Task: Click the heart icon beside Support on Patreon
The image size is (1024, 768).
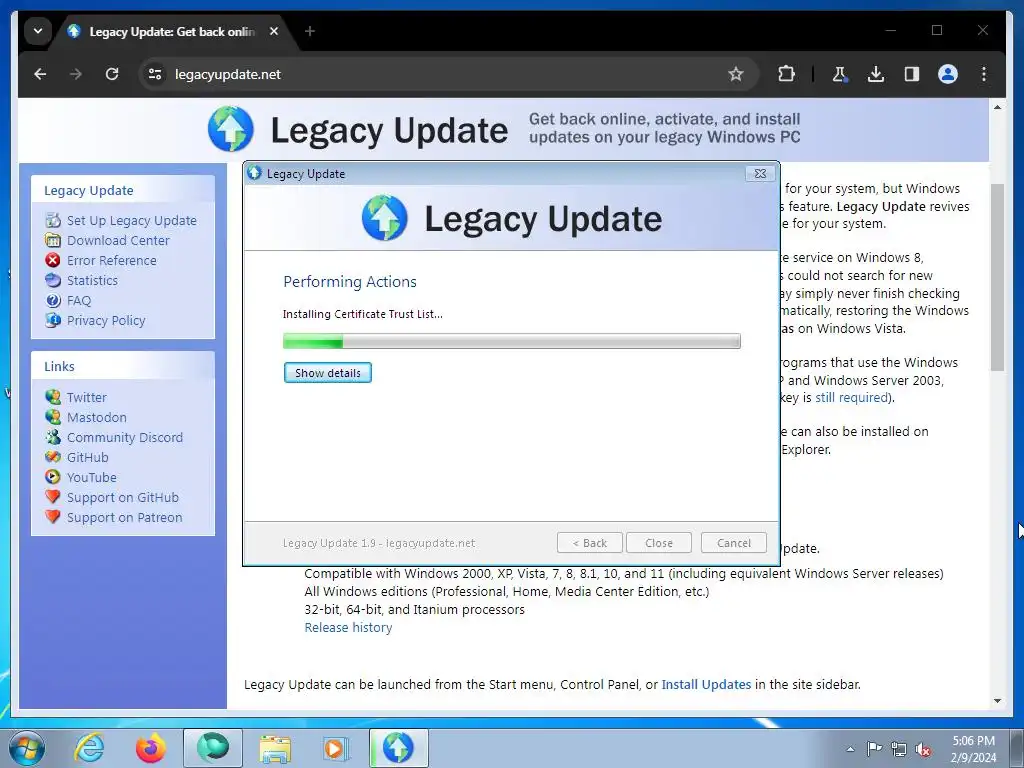Action: click(53, 517)
